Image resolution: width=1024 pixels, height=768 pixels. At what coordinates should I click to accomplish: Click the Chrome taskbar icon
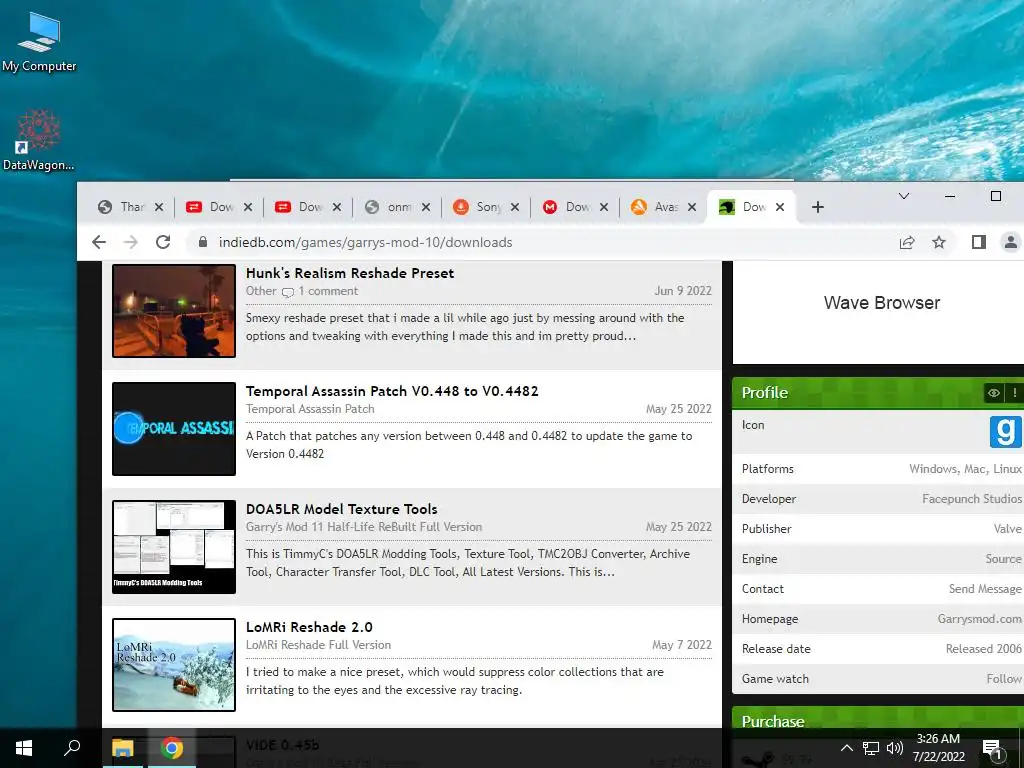172,748
